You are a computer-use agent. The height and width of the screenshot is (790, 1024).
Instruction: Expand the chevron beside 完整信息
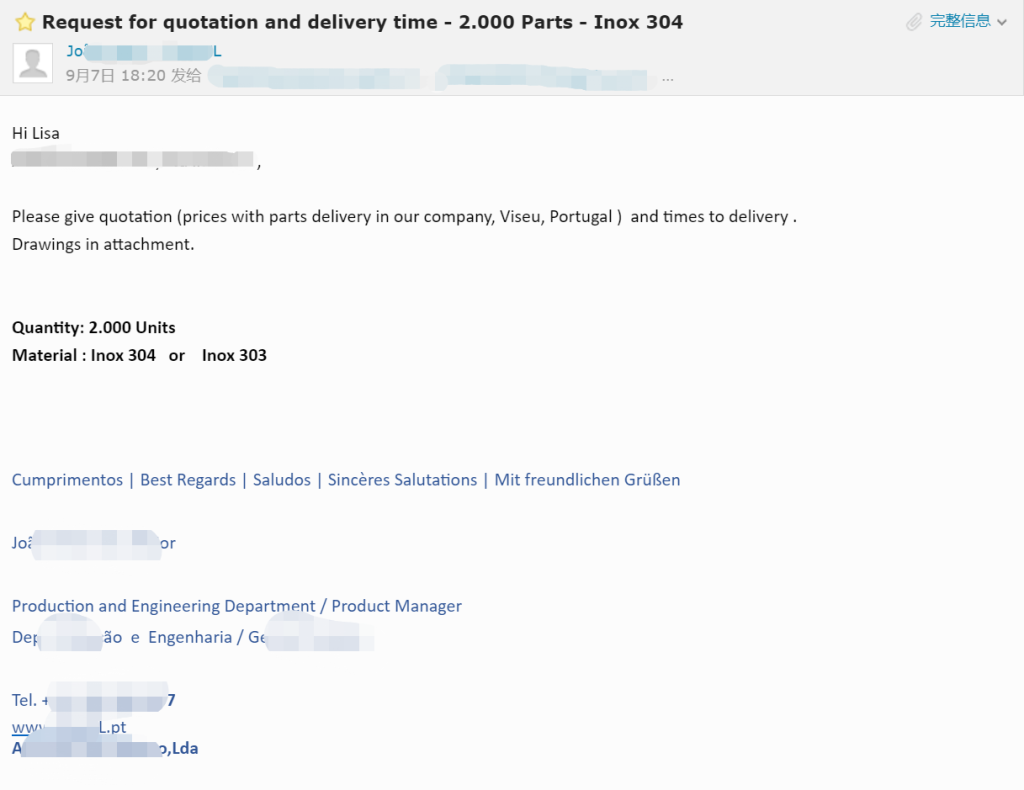click(x=1002, y=22)
